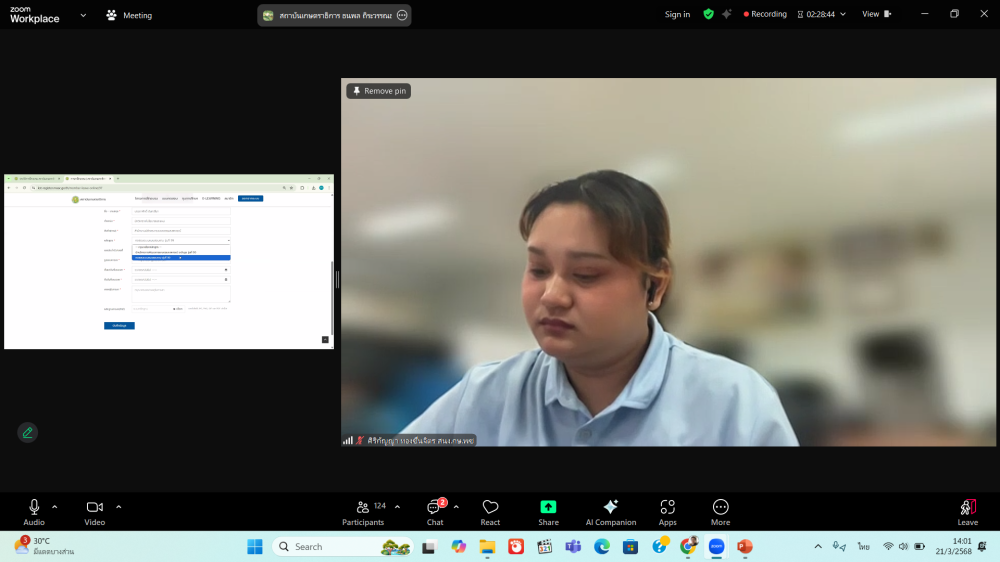Screen dimensions: 1000x562
Task: Open the More options menu
Action: click(720, 512)
